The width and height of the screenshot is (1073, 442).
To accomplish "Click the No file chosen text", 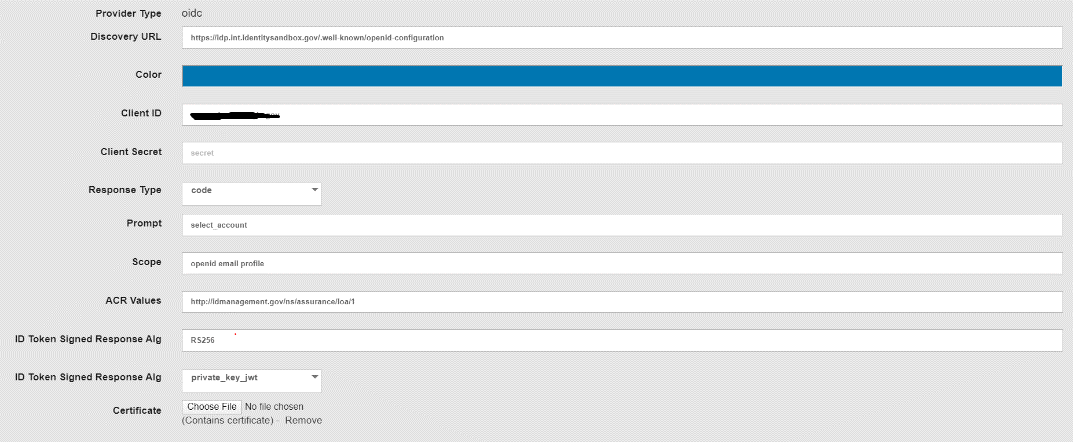I will [274, 407].
